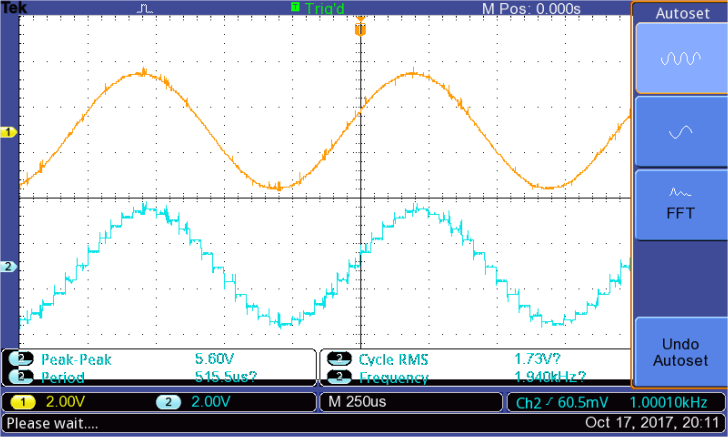Click the FFT spectrum display button
The image size is (728, 437).
[x=680, y=203]
